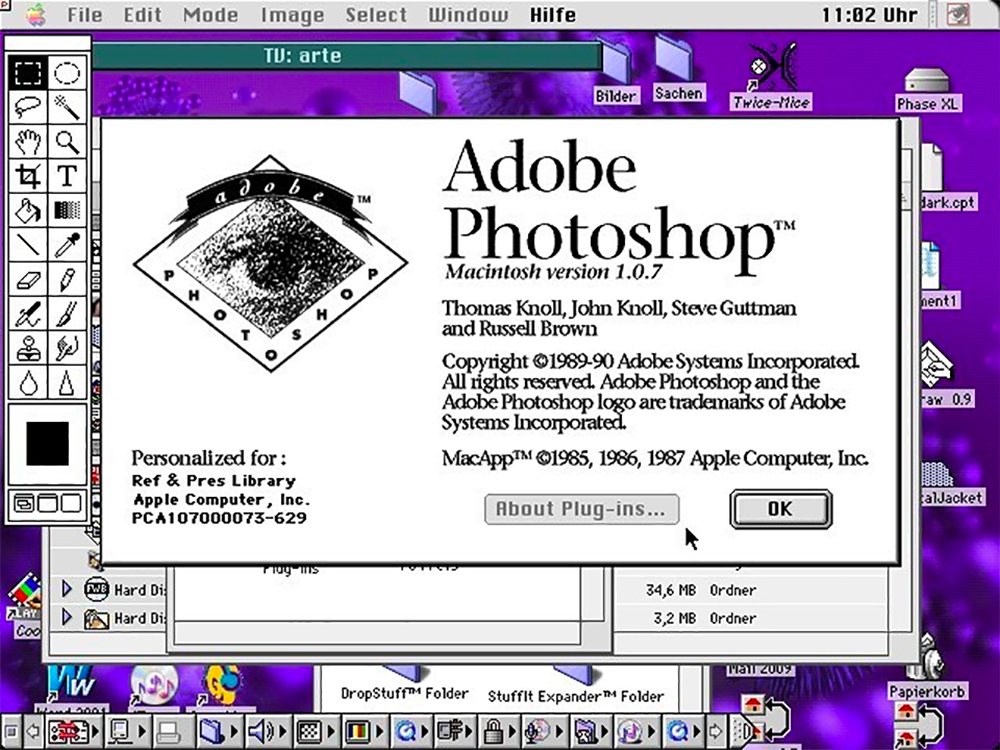Select the Type tool

(x=67, y=176)
